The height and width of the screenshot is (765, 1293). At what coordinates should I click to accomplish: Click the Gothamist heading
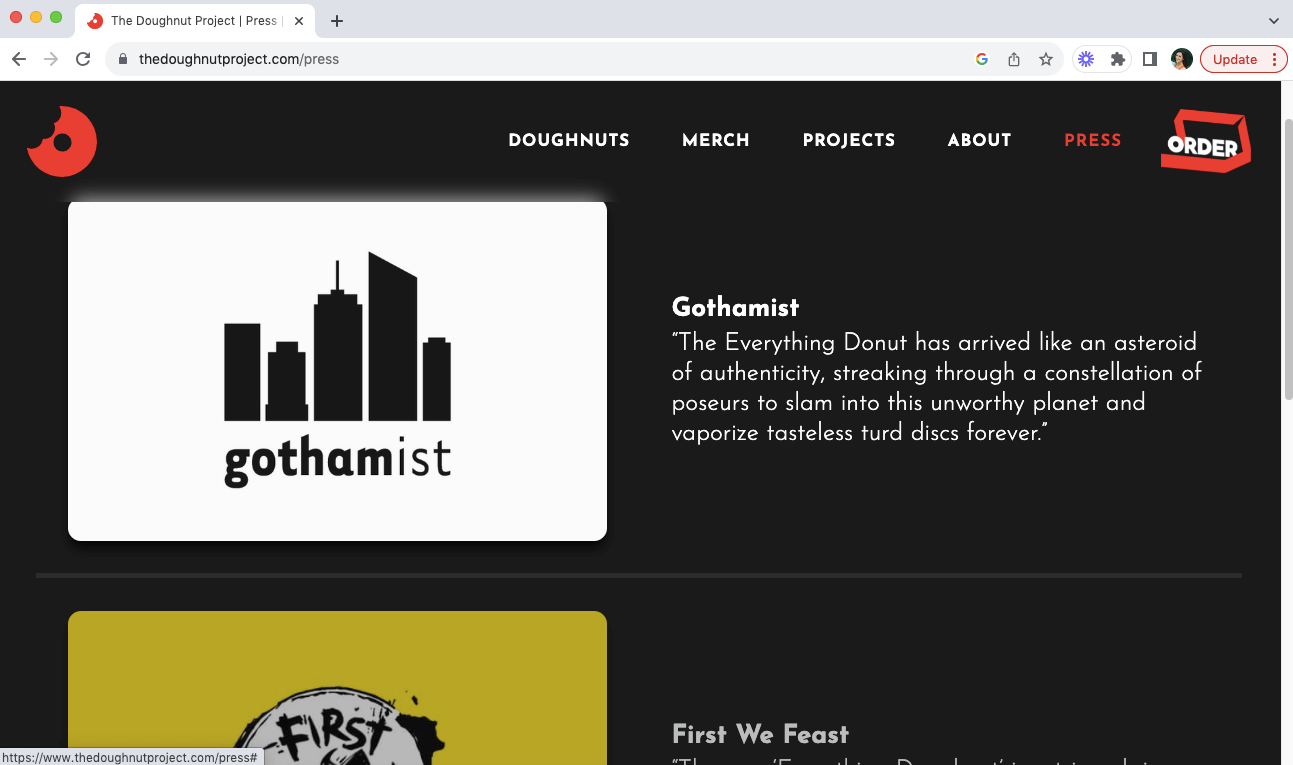(x=735, y=307)
